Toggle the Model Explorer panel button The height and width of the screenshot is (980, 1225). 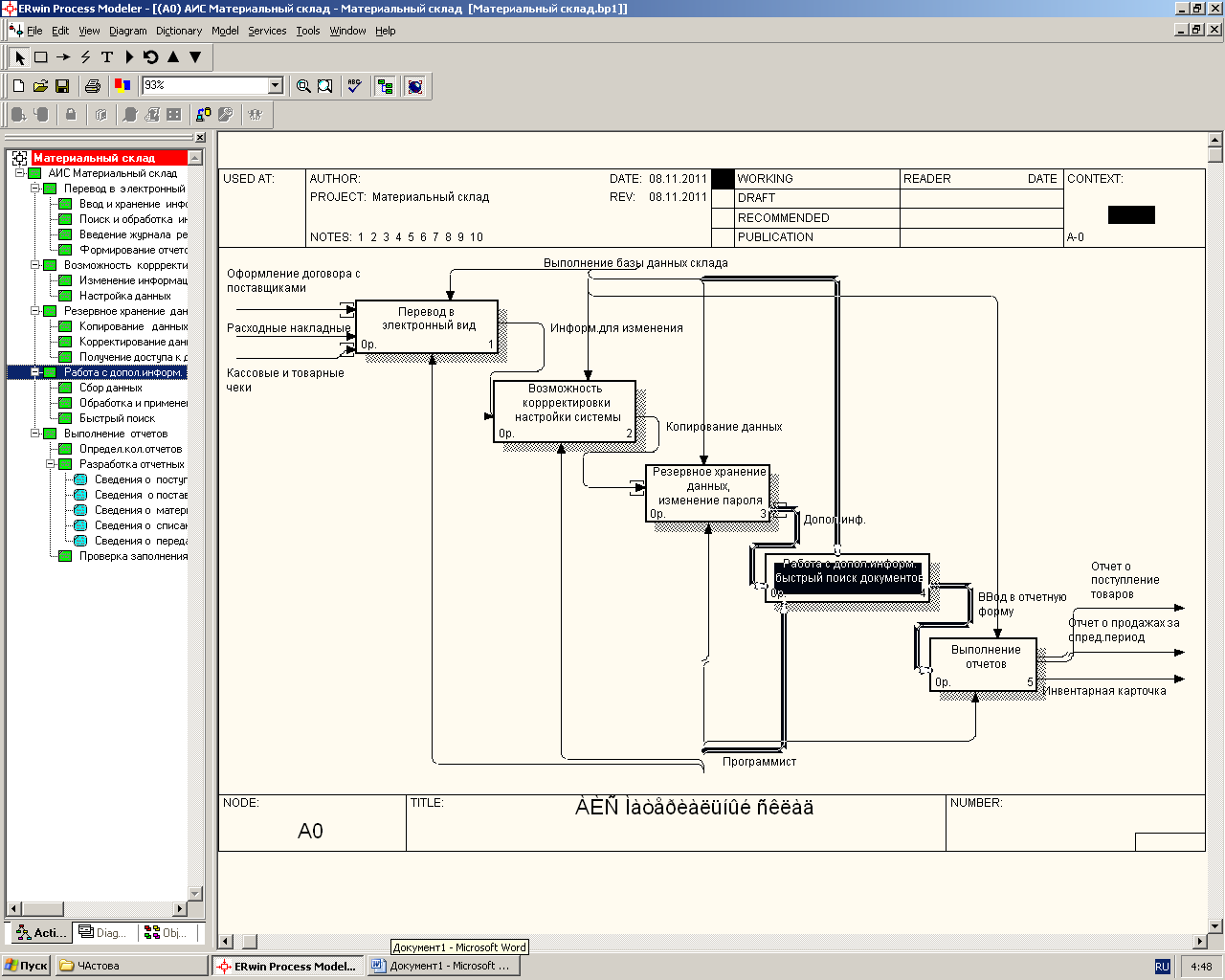[385, 86]
